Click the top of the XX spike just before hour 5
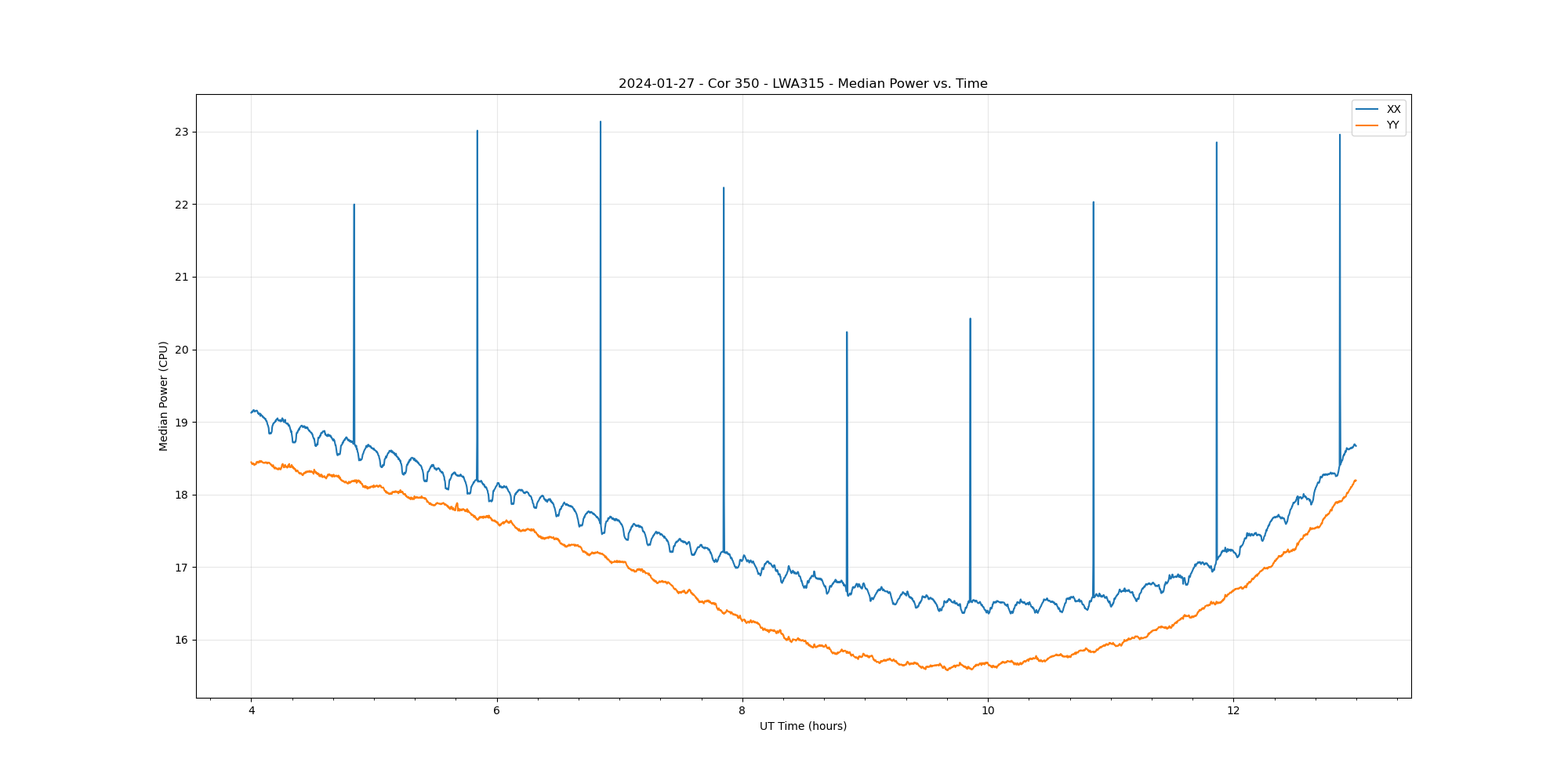 coord(354,205)
